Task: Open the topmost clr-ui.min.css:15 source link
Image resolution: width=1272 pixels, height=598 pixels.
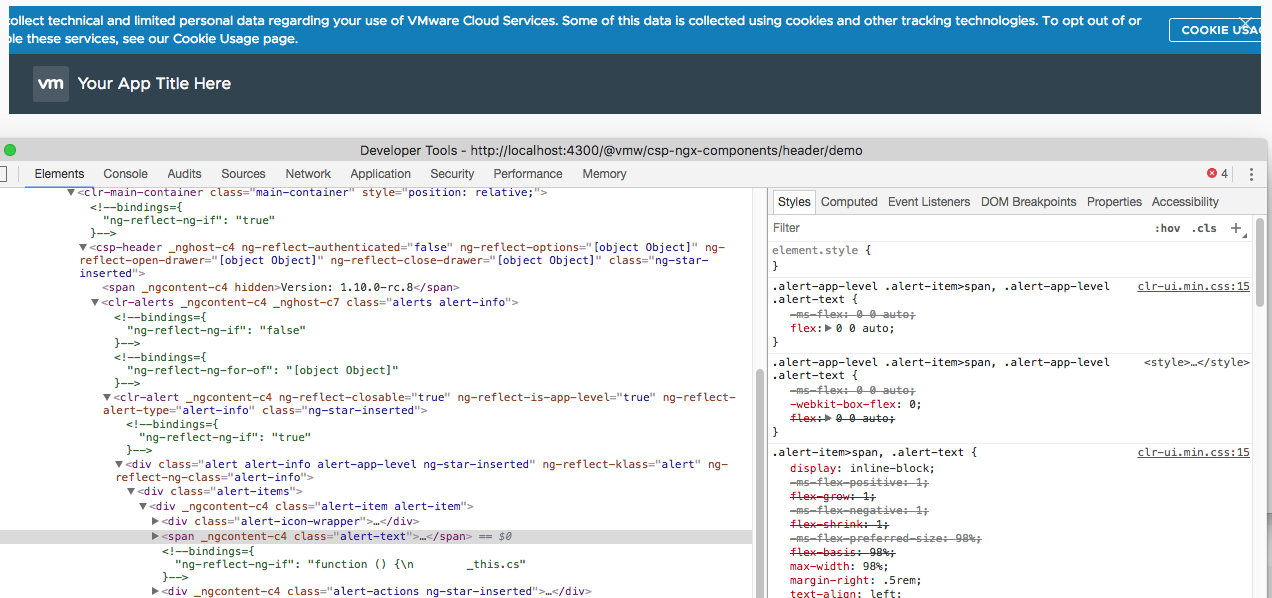Action: [x=1194, y=286]
